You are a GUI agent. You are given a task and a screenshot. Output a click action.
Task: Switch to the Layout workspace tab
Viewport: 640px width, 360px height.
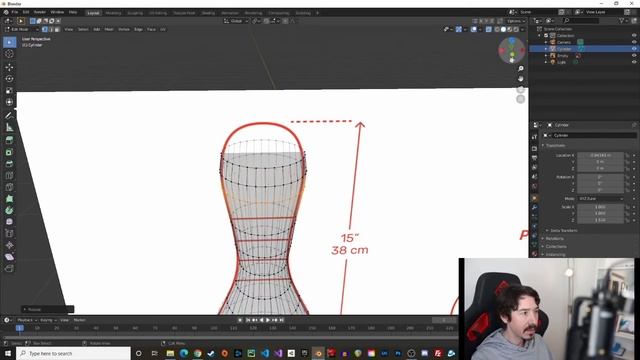(x=93, y=13)
